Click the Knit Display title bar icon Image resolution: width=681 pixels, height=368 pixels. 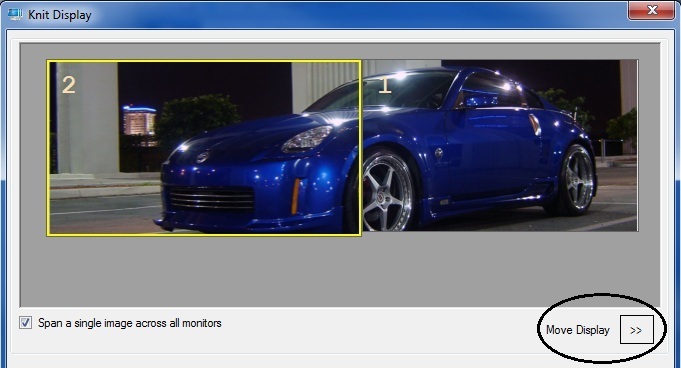[15, 14]
